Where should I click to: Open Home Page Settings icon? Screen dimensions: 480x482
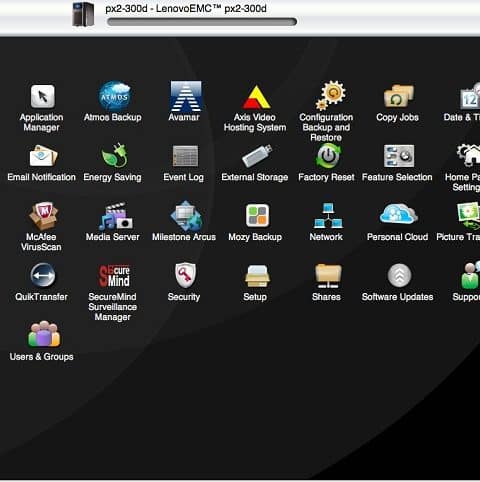(x=469, y=155)
